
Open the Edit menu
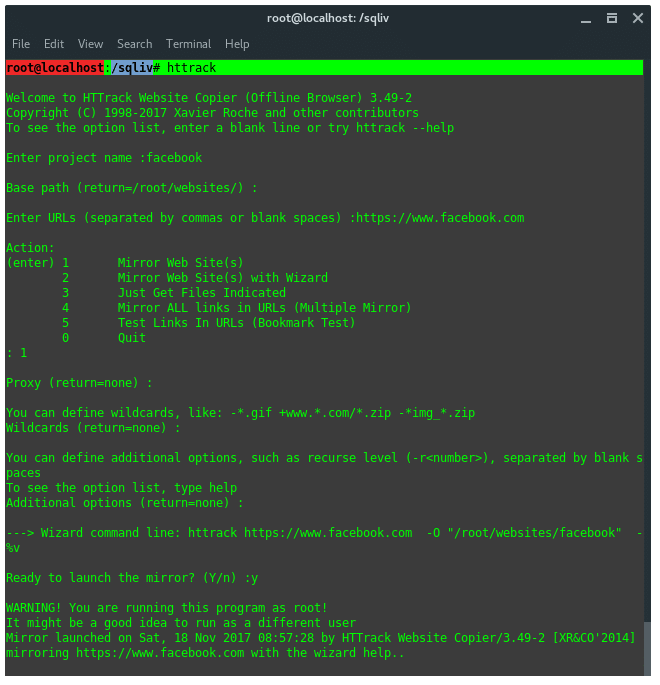click(54, 44)
